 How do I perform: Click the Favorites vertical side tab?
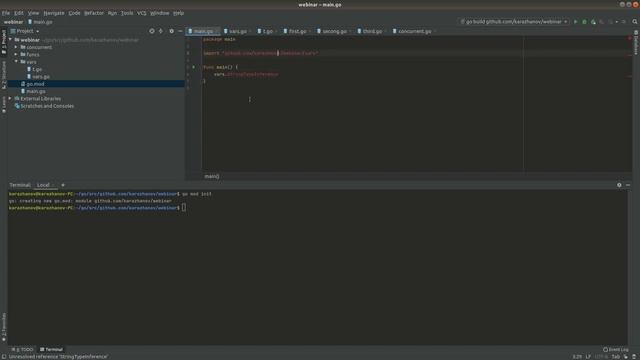tap(4, 327)
